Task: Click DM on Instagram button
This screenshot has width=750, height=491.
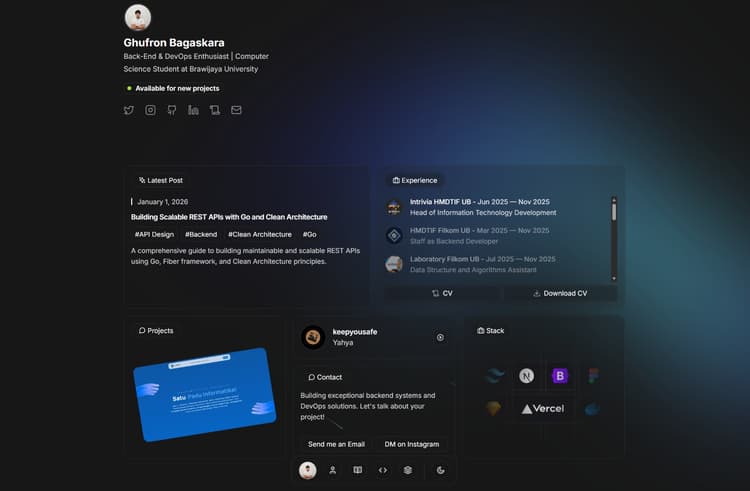Action: (412, 444)
